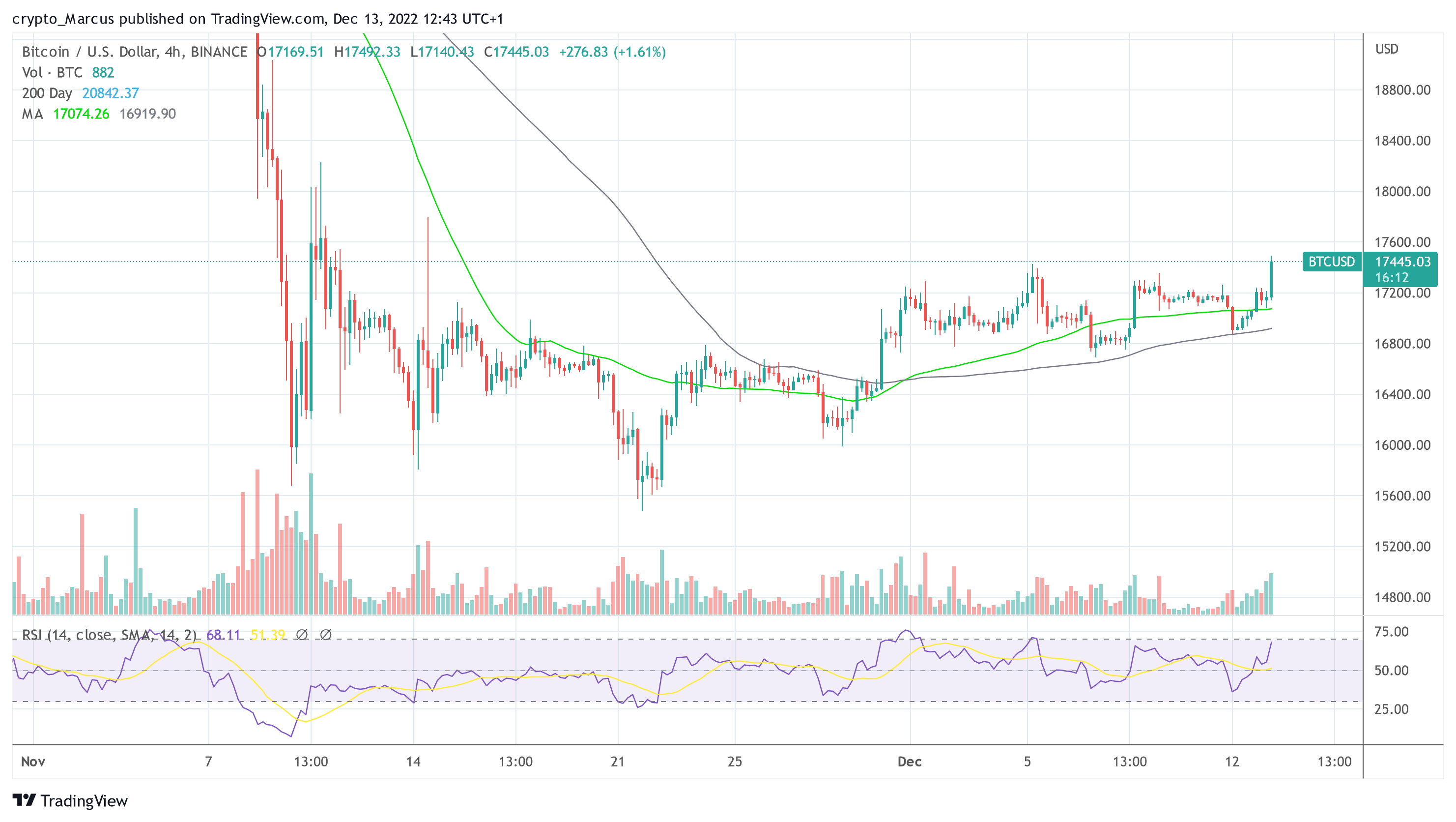Click the RSI axis 25.00 label
The width and height of the screenshot is (1456, 822).
1391,709
